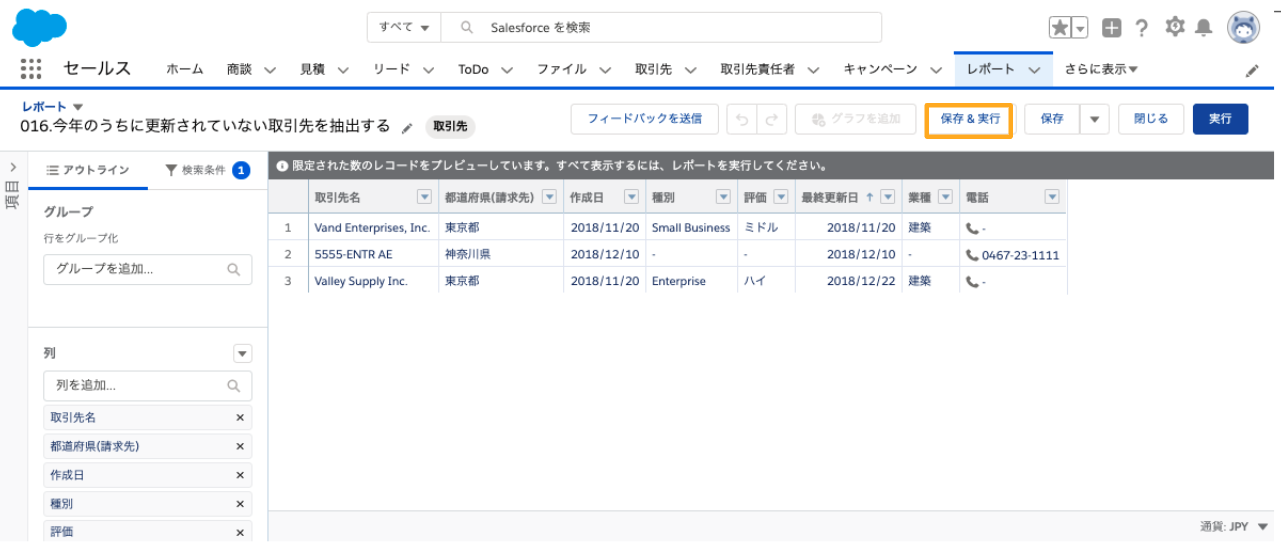Screen dimensions: 1281x547
Task: Open the レポート tab chevron menu
Action: [1034, 70]
